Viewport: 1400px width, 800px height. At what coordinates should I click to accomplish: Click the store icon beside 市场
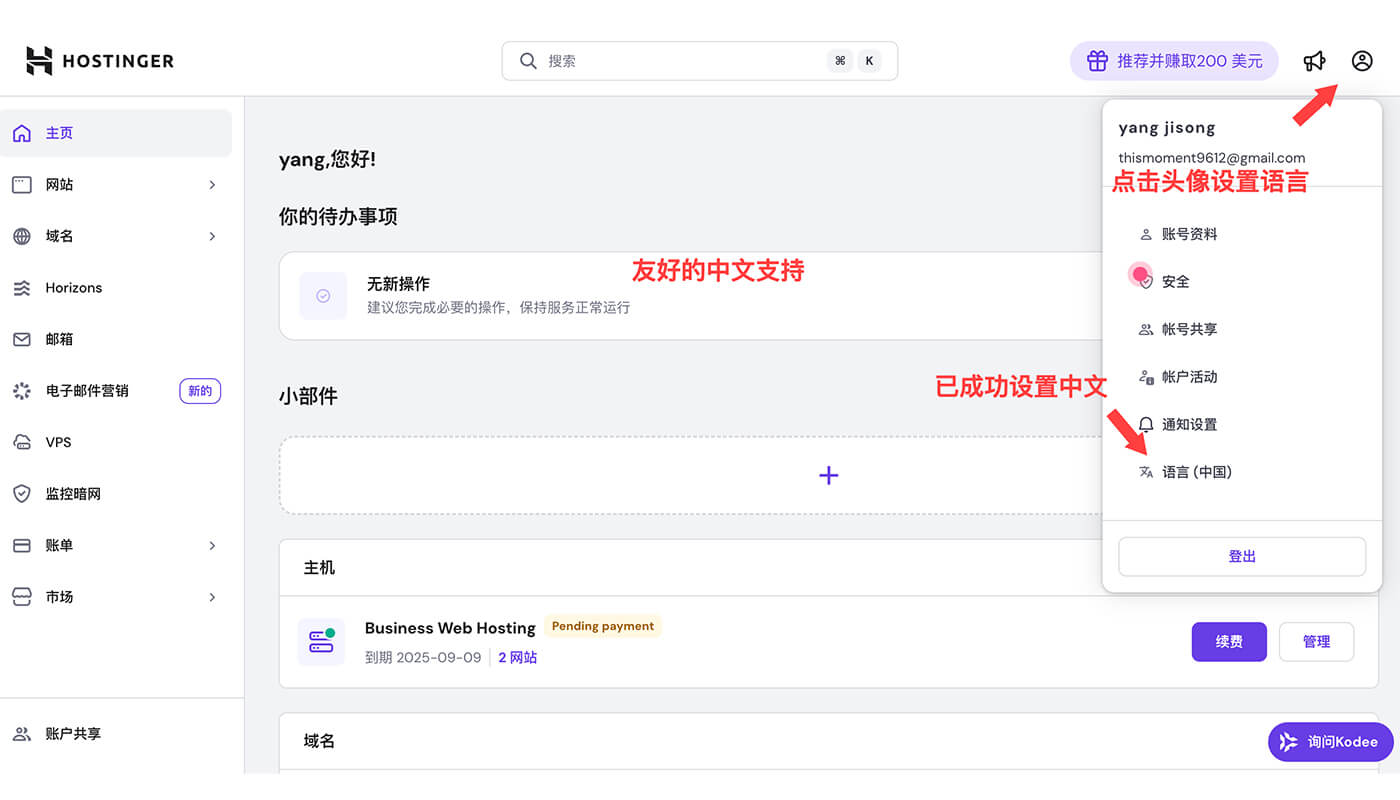(22, 597)
